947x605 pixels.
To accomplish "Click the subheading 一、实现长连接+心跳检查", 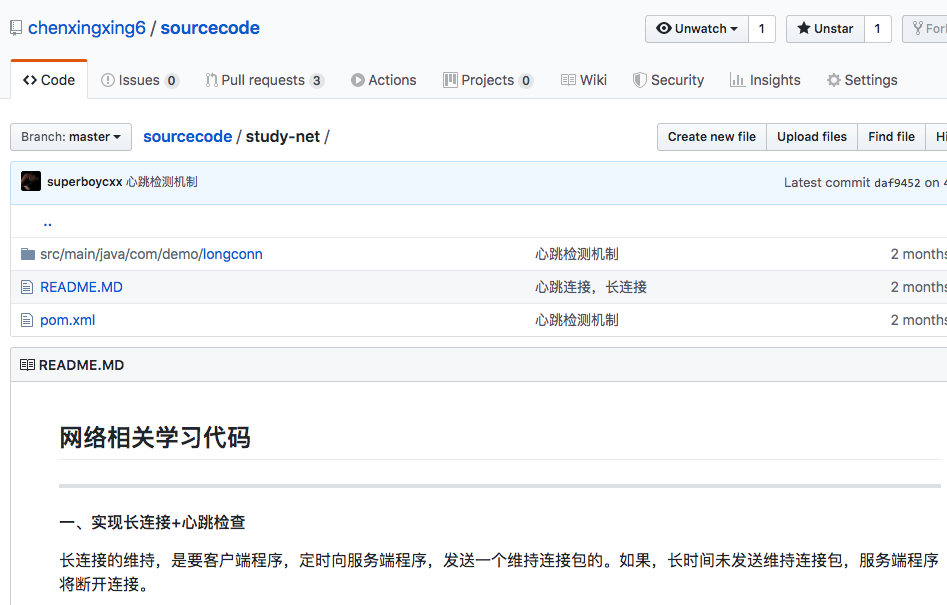I will point(152,522).
